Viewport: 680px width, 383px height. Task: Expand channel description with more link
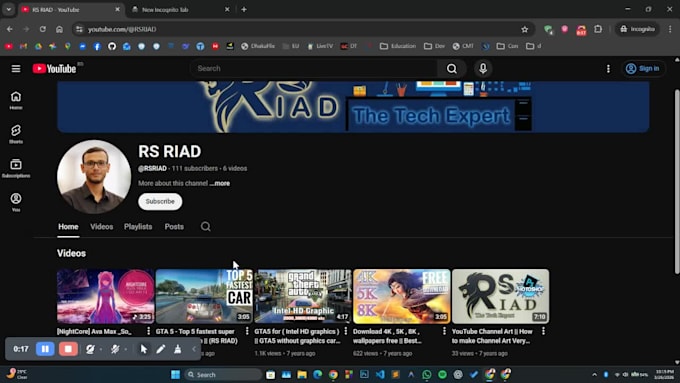click(220, 183)
